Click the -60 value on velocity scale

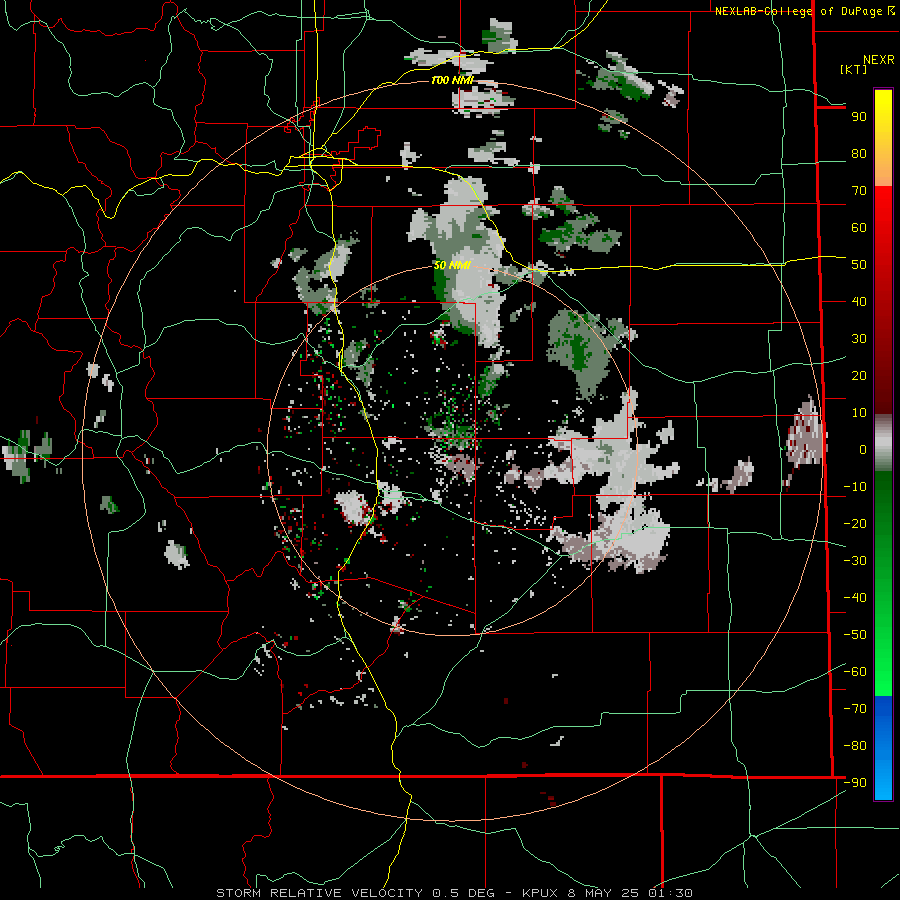pos(855,672)
